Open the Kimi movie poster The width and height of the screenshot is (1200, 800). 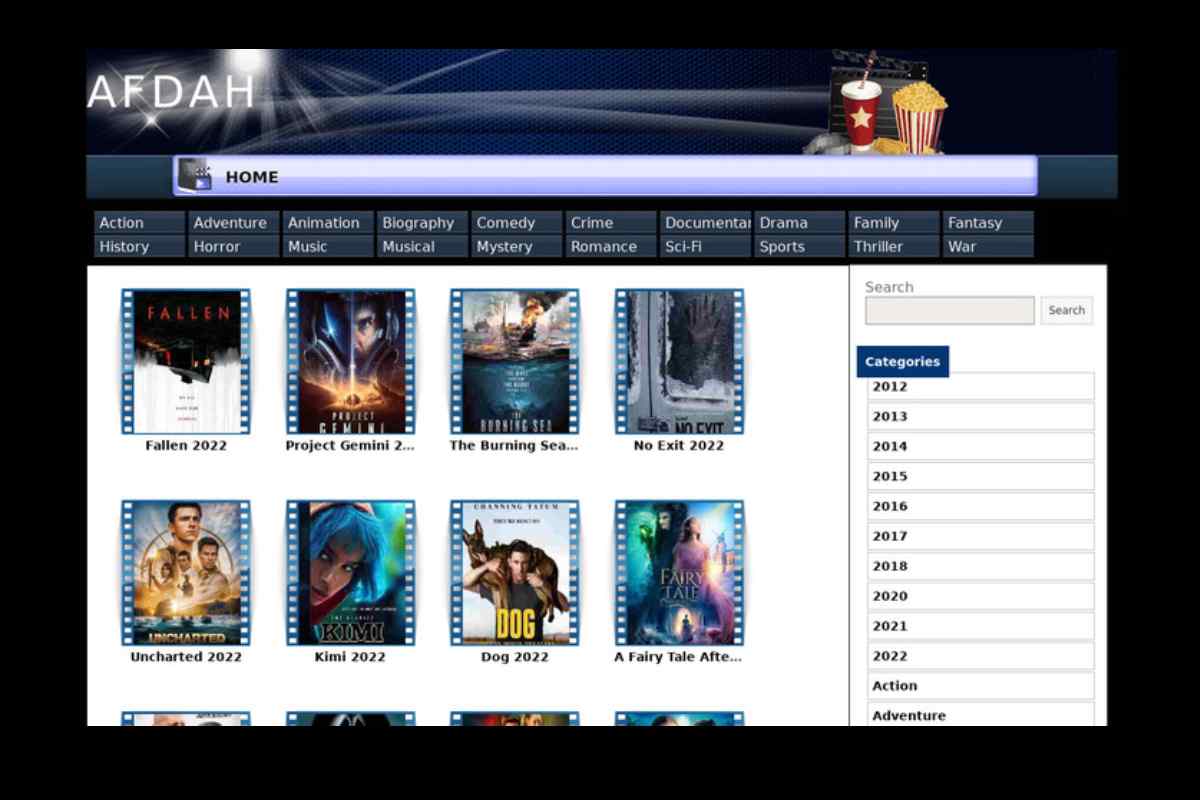[350, 573]
